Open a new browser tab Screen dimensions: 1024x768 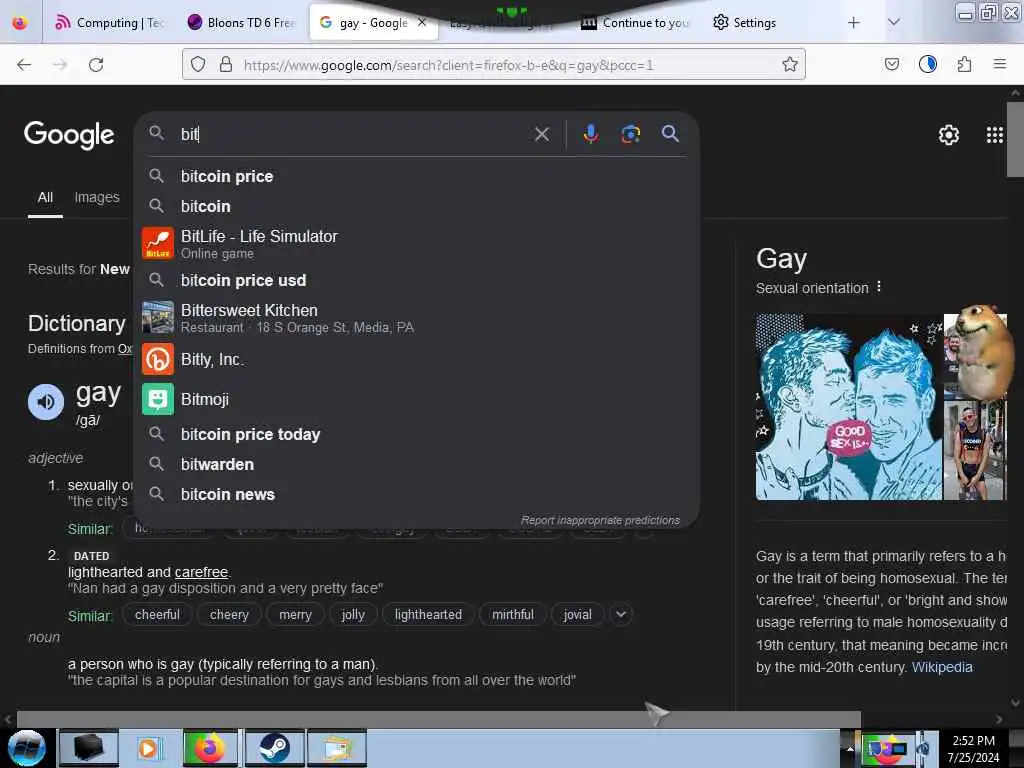854,23
